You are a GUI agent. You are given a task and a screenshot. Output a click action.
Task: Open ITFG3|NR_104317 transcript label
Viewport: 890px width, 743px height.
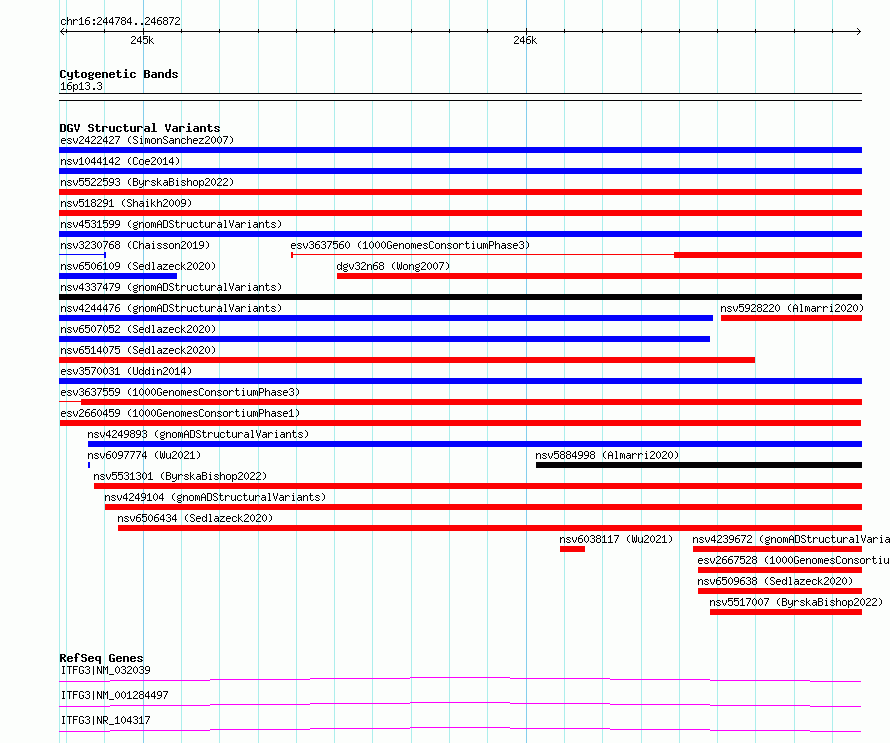tap(105, 720)
